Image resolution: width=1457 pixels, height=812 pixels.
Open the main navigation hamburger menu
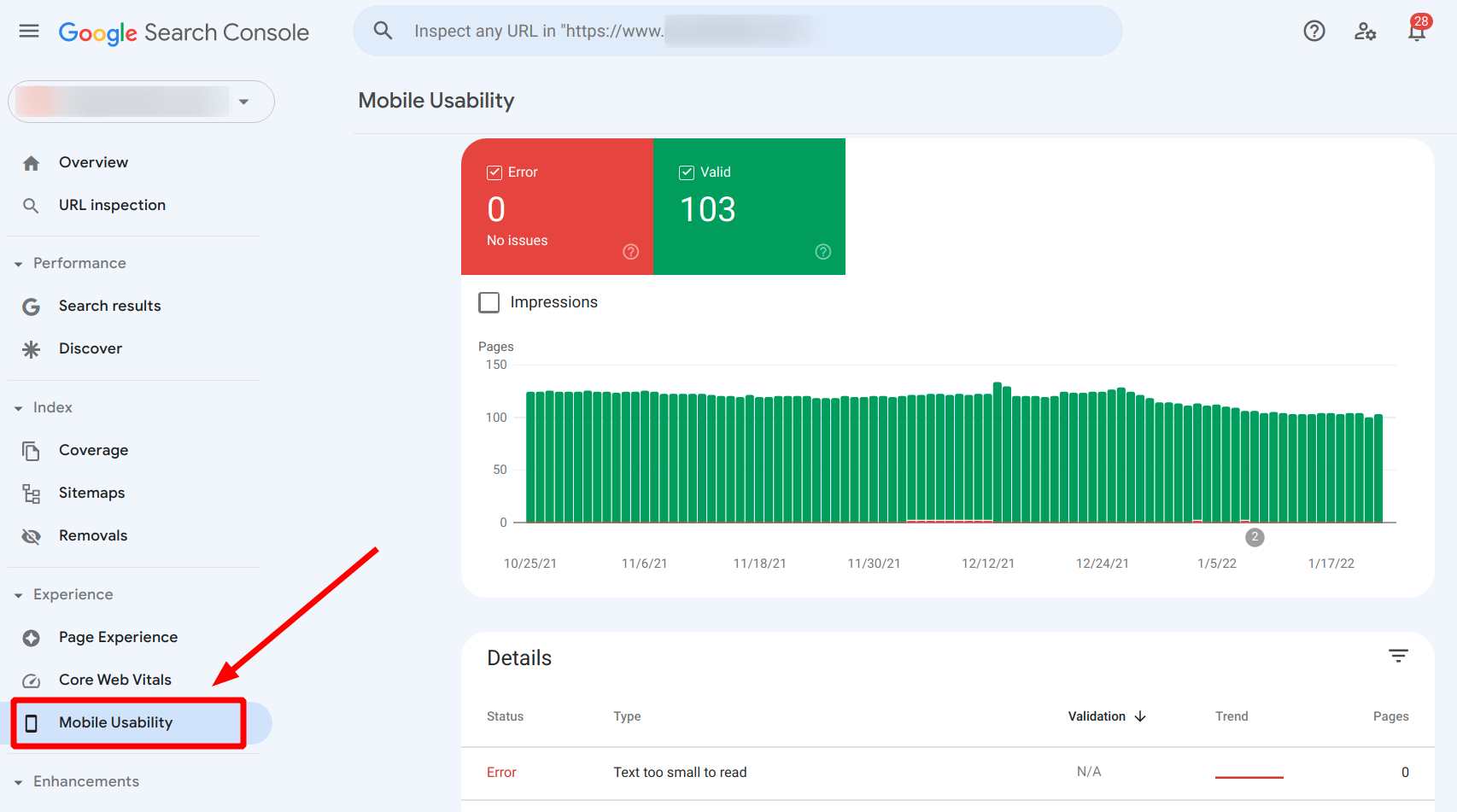[28, 31]
